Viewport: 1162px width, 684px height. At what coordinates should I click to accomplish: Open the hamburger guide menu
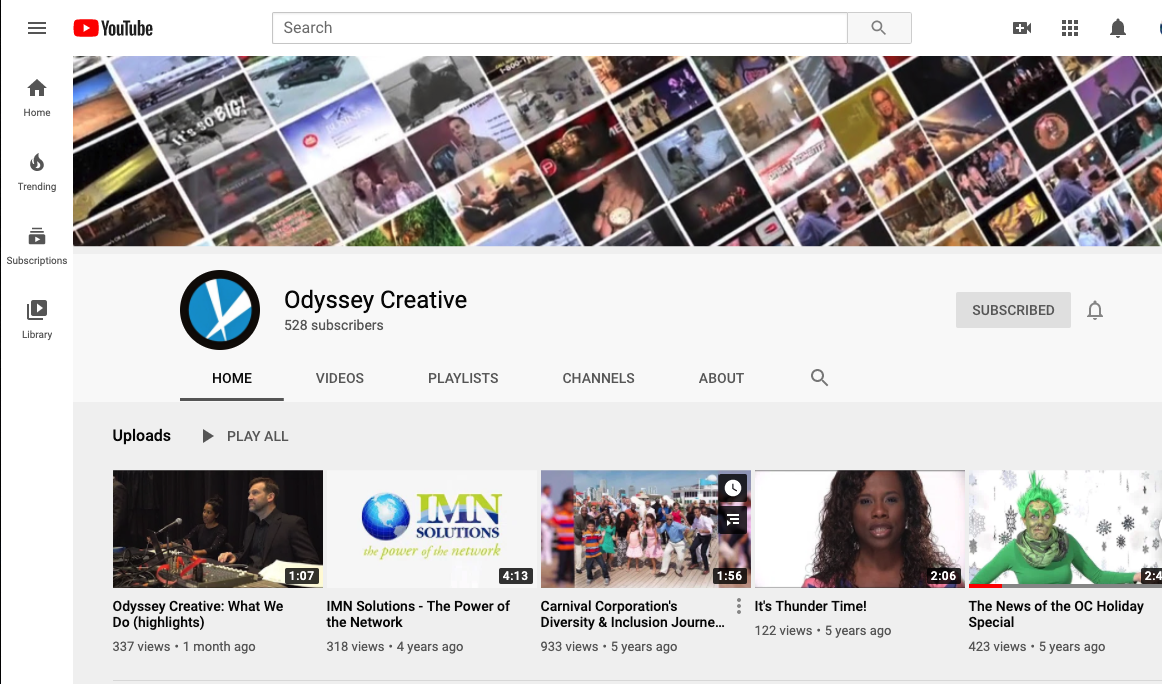pos(36,28)
